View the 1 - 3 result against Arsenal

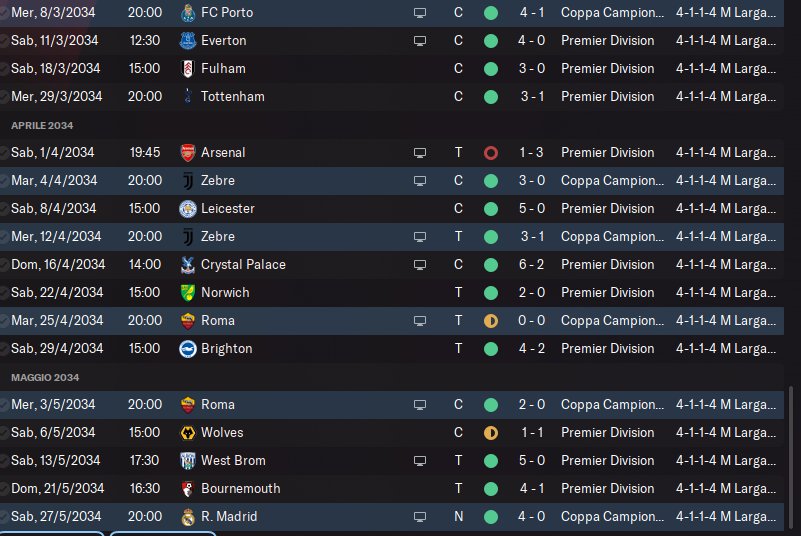(532, 153)
